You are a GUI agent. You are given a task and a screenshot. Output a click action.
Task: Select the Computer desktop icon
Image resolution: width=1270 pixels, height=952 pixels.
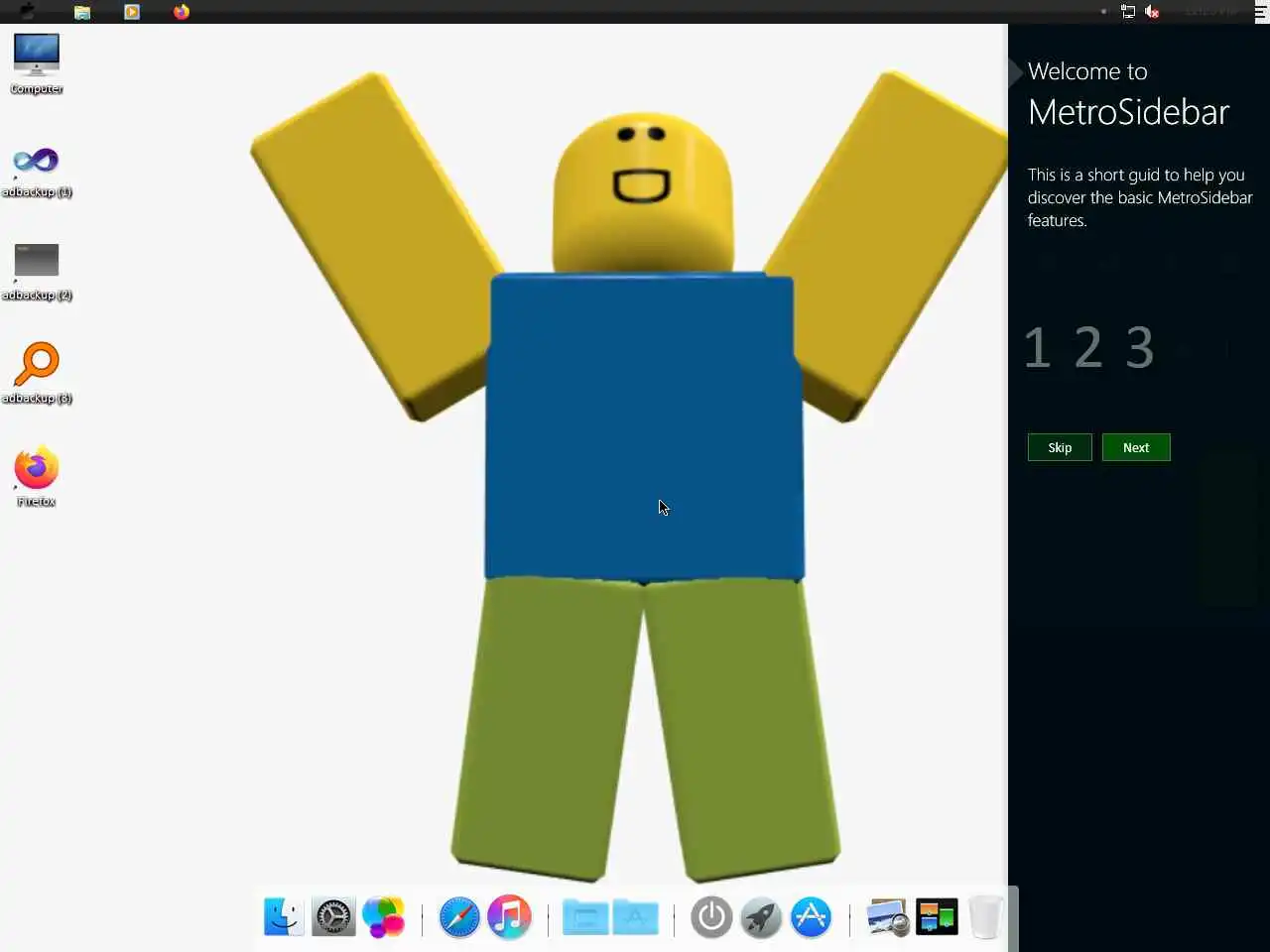pos(37,63)
